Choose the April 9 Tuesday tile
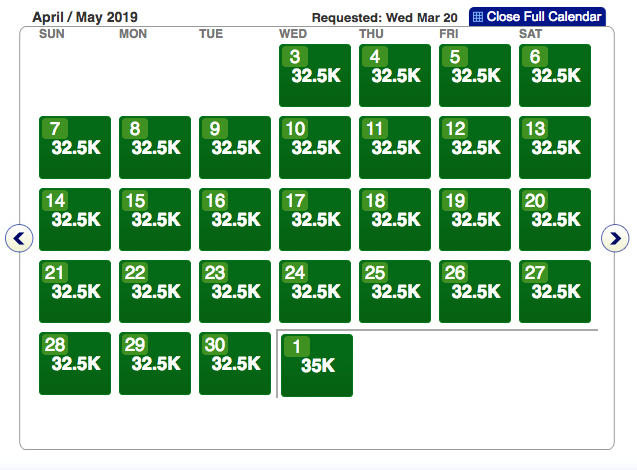637x470 pixels. [x=235, y=147]
